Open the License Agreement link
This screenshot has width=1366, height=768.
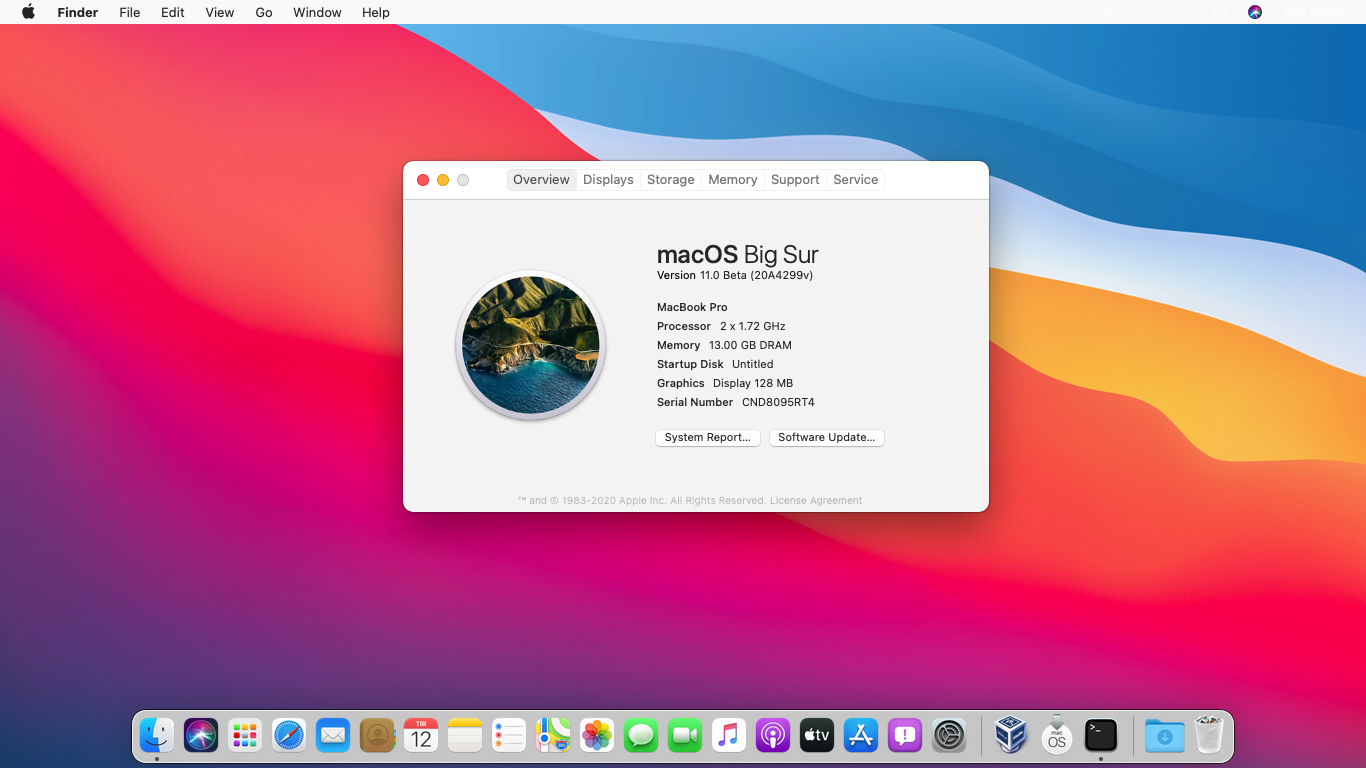pos(816,500)
